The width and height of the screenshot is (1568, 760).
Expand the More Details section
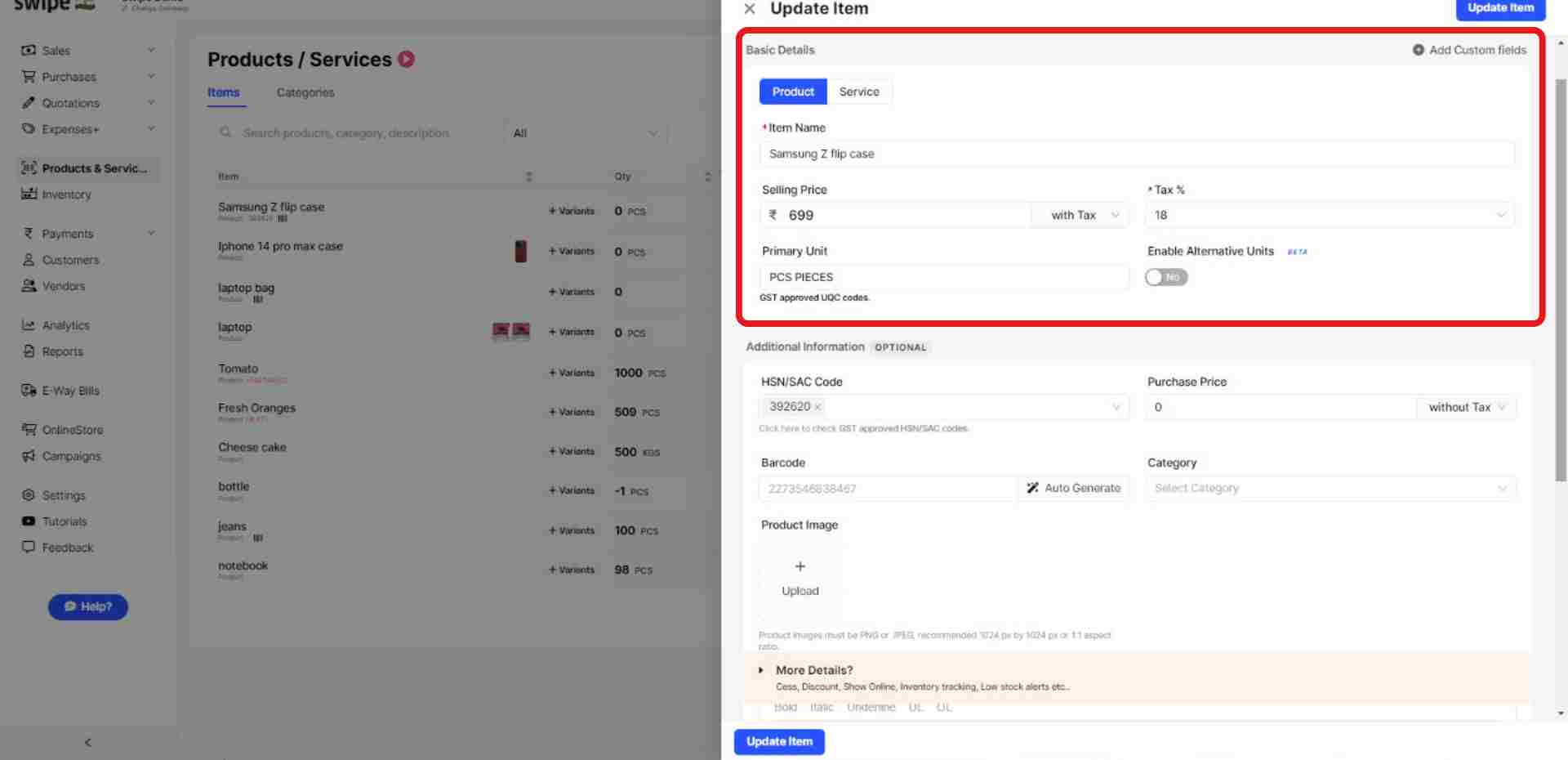tap(1136, 677)
